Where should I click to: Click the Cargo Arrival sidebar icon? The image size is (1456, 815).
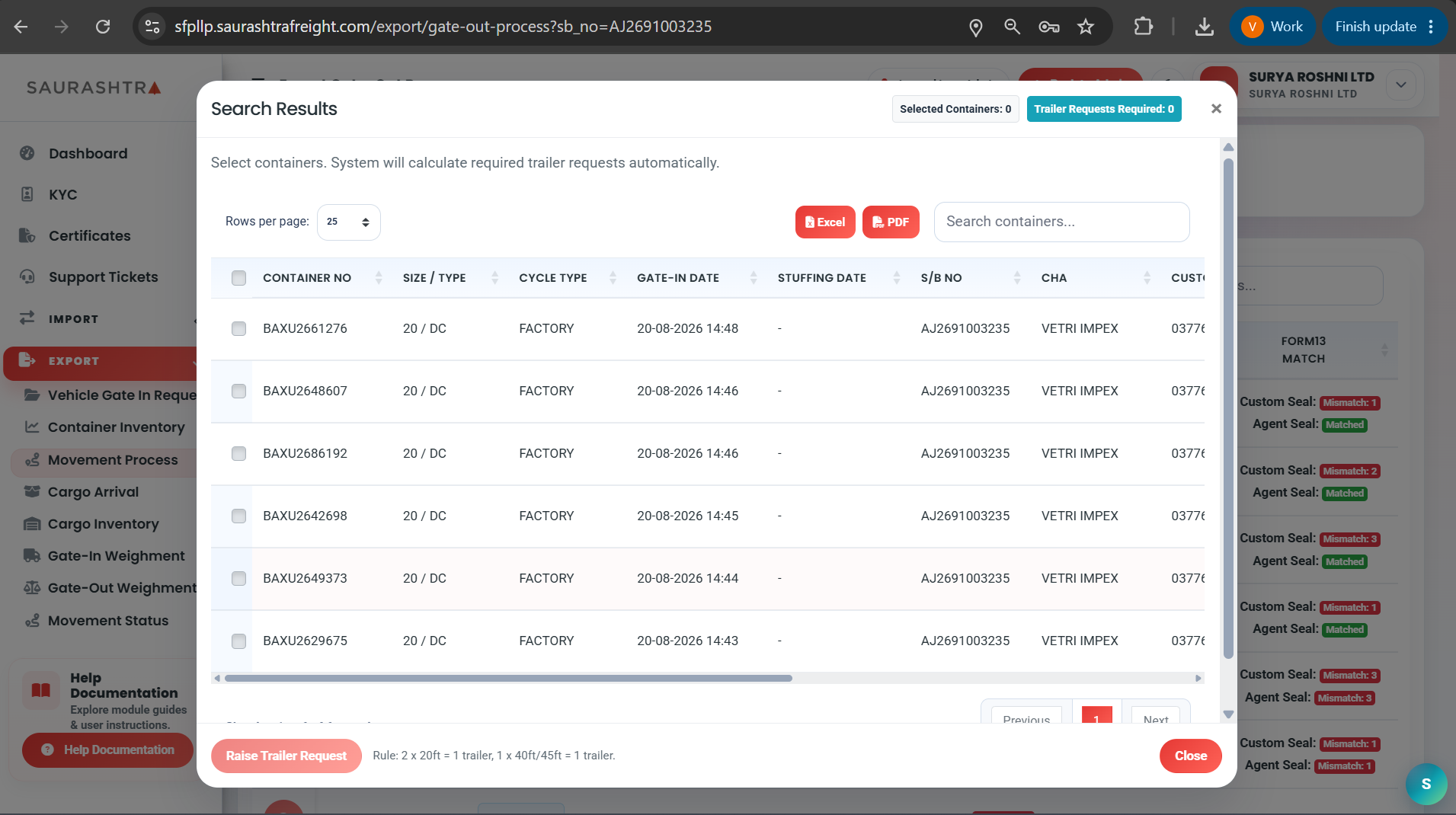[x=32, y=491]
